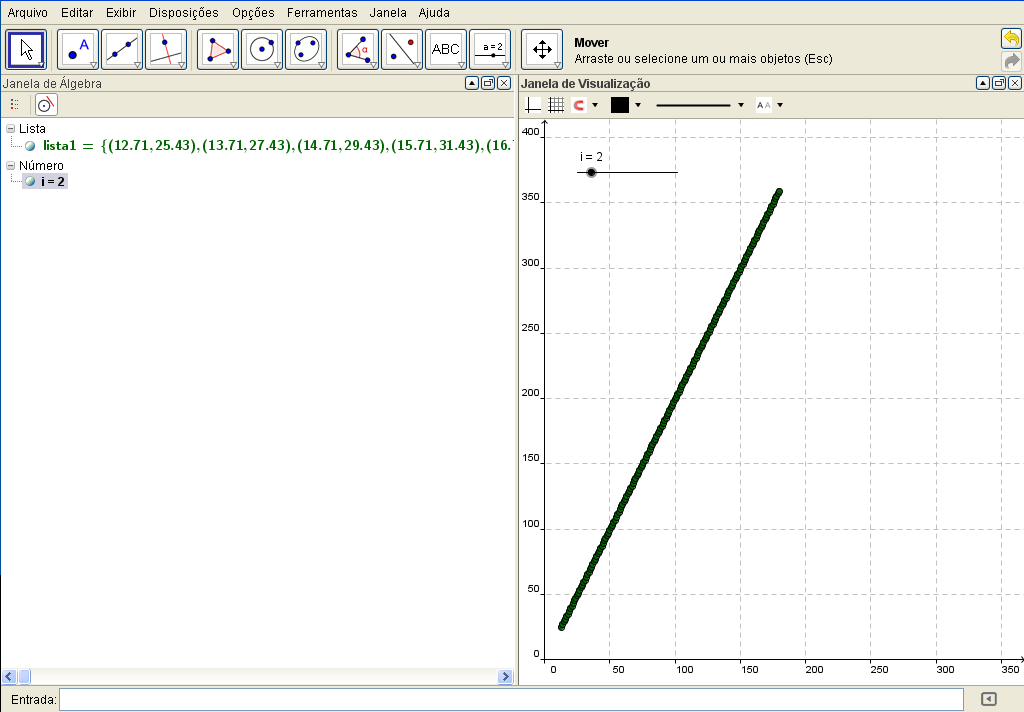Select the Angle tool
Image resolution: width=1024 pixels, height=712 pixels.
pos(358,49)
